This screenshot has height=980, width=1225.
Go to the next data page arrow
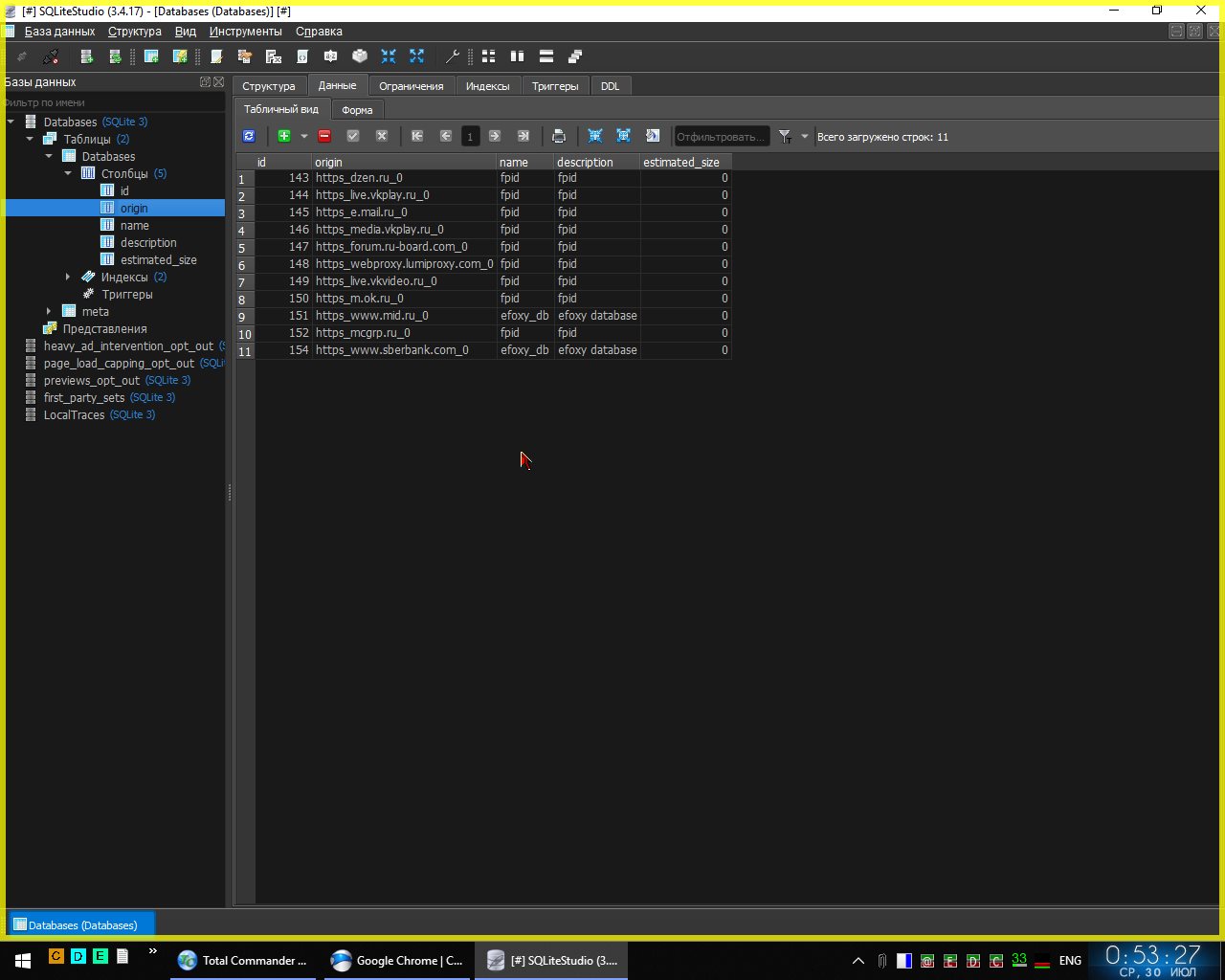[495, 137]
